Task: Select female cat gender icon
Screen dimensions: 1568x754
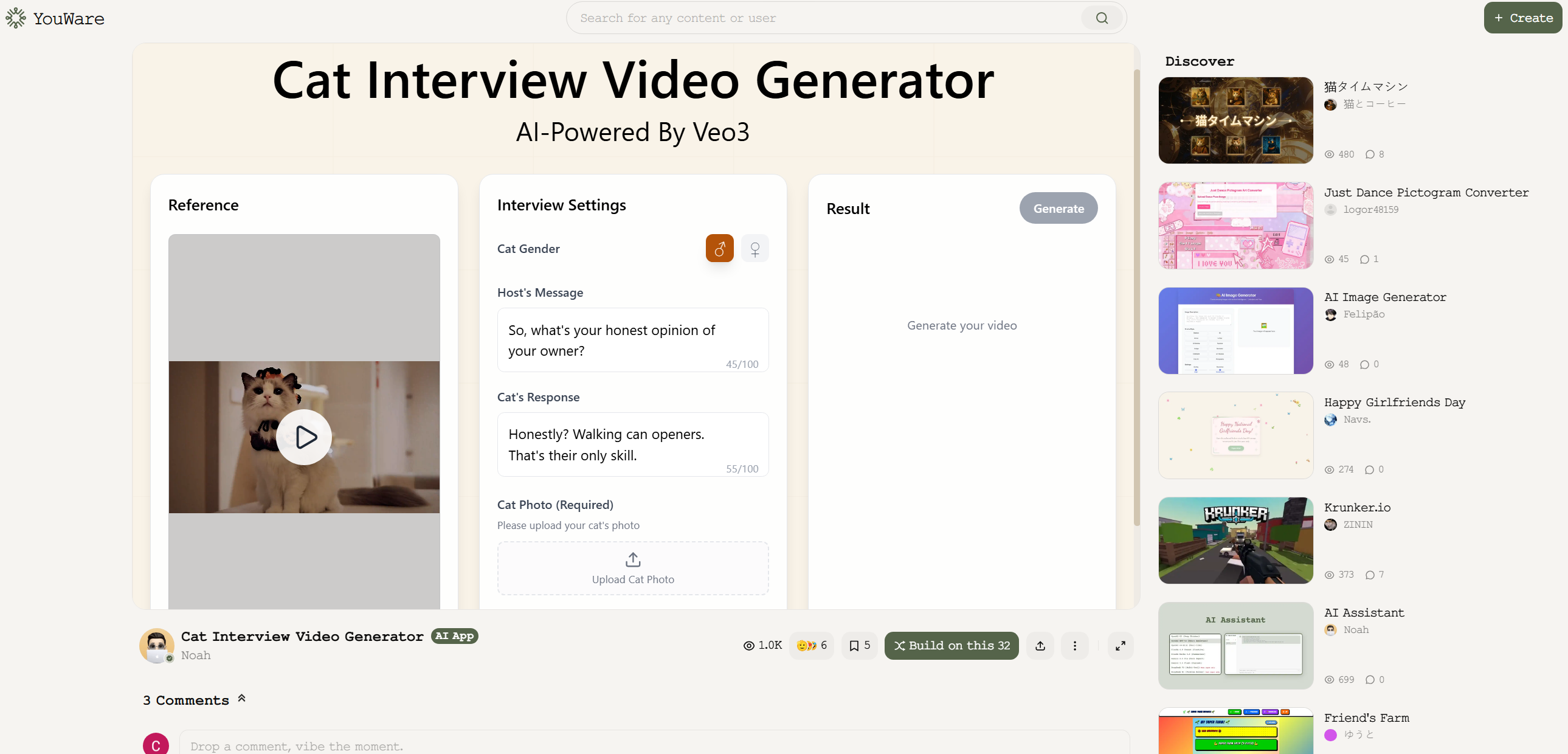Action: (x=755, y=248)
